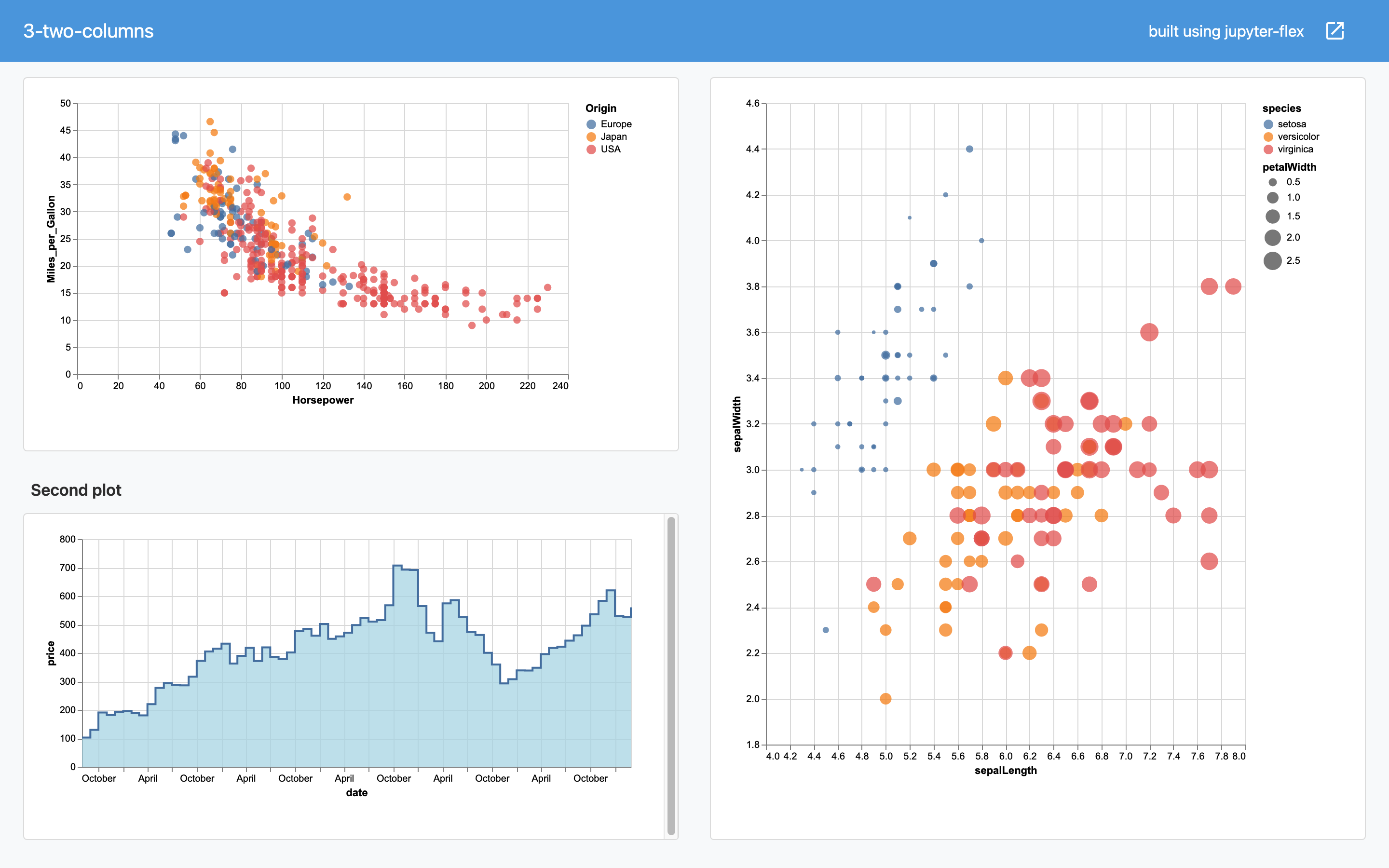1389x868 pixels.
Task: Click the Horsepower axis title
Action: pyautogui.click(x=323, y=400)
